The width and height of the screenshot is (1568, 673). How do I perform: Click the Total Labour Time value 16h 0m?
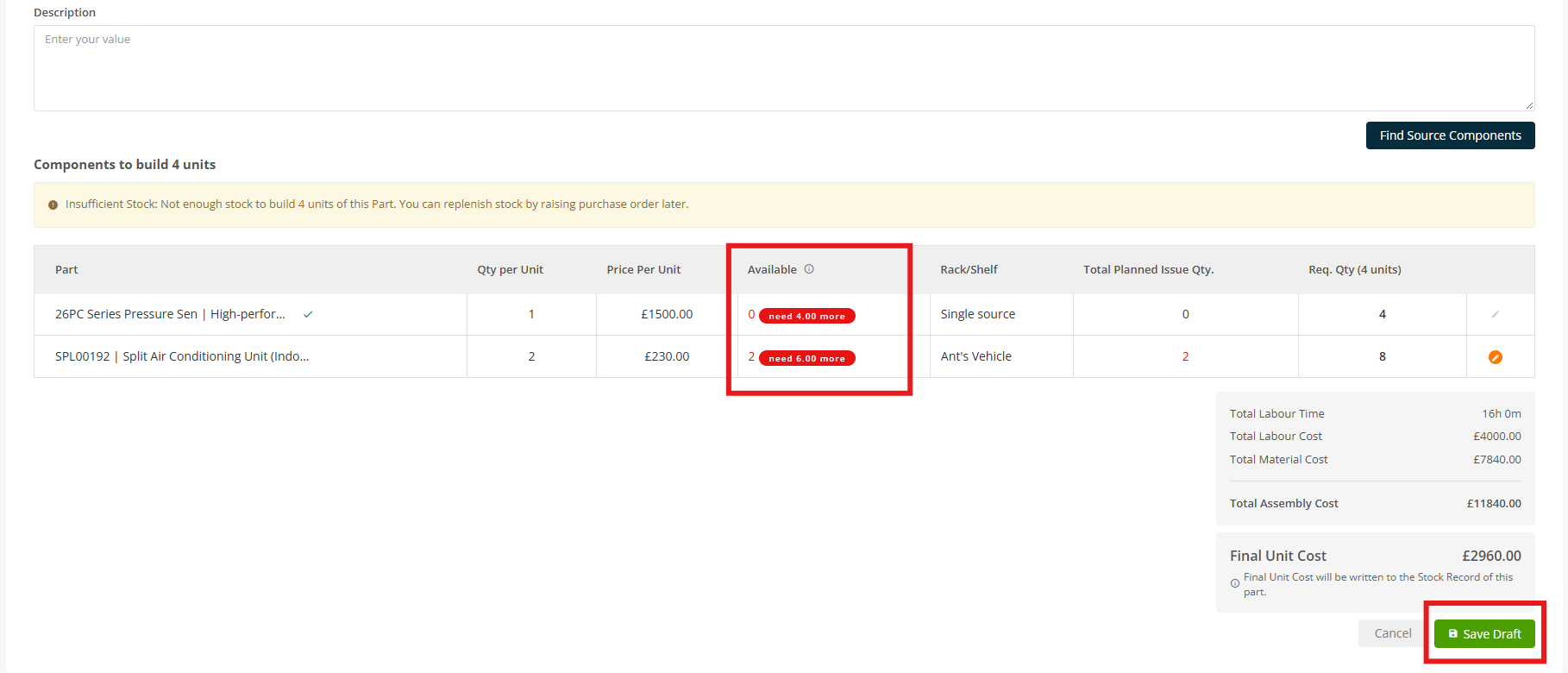pos(1502,414)
